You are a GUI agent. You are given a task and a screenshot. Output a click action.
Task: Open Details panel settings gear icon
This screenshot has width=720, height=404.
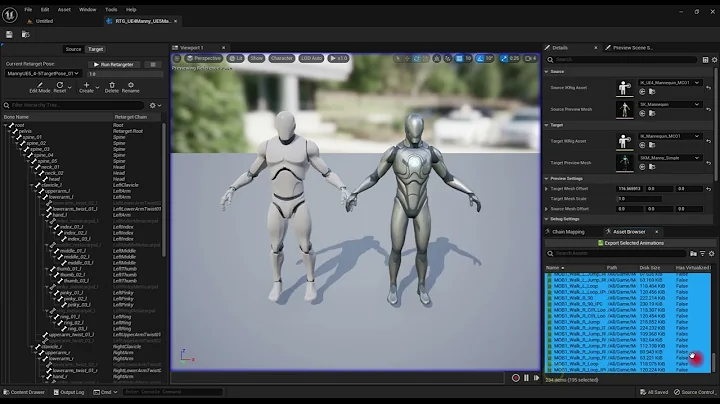tap(714, 60)
